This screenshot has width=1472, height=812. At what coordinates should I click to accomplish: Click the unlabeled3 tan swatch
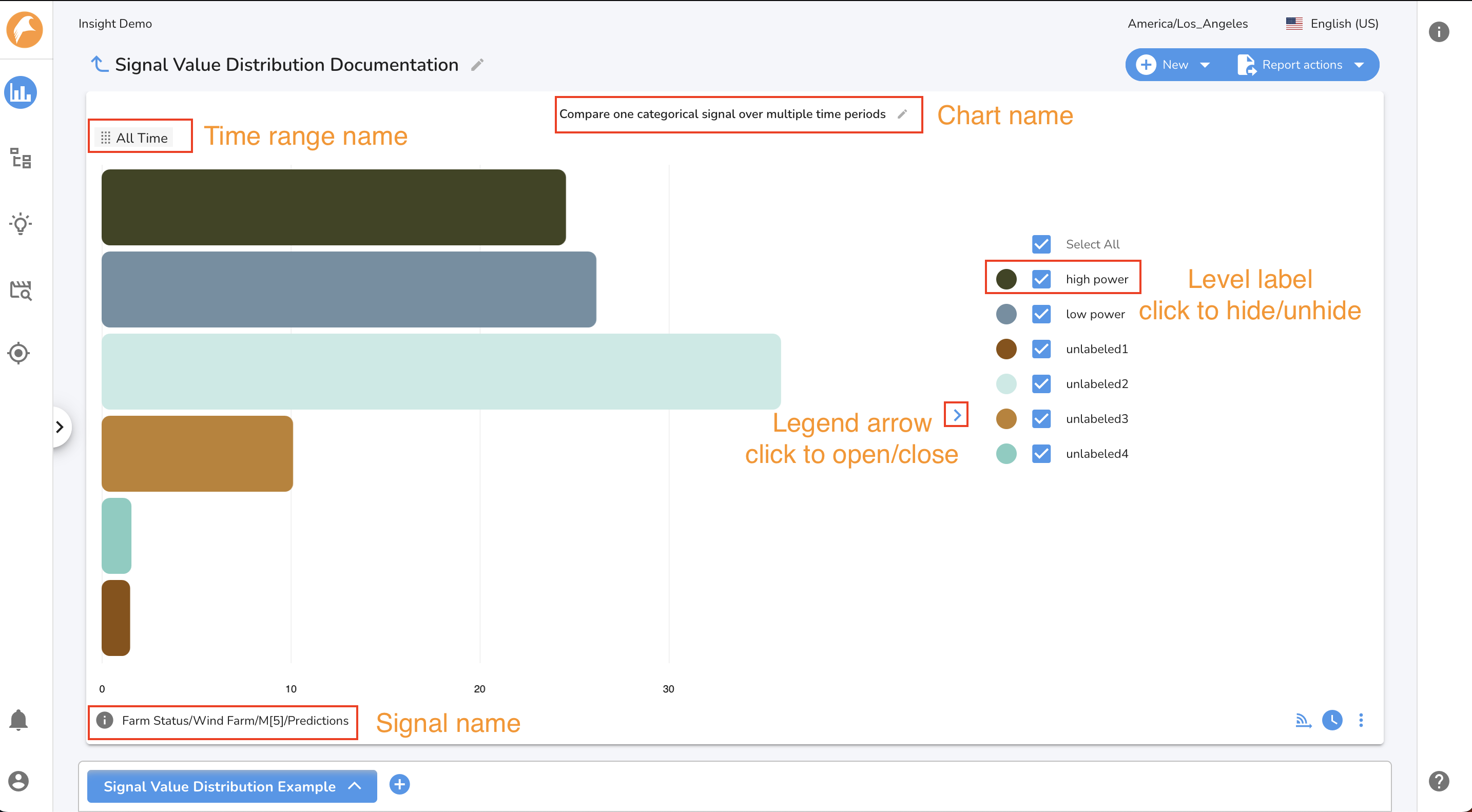1006,418
